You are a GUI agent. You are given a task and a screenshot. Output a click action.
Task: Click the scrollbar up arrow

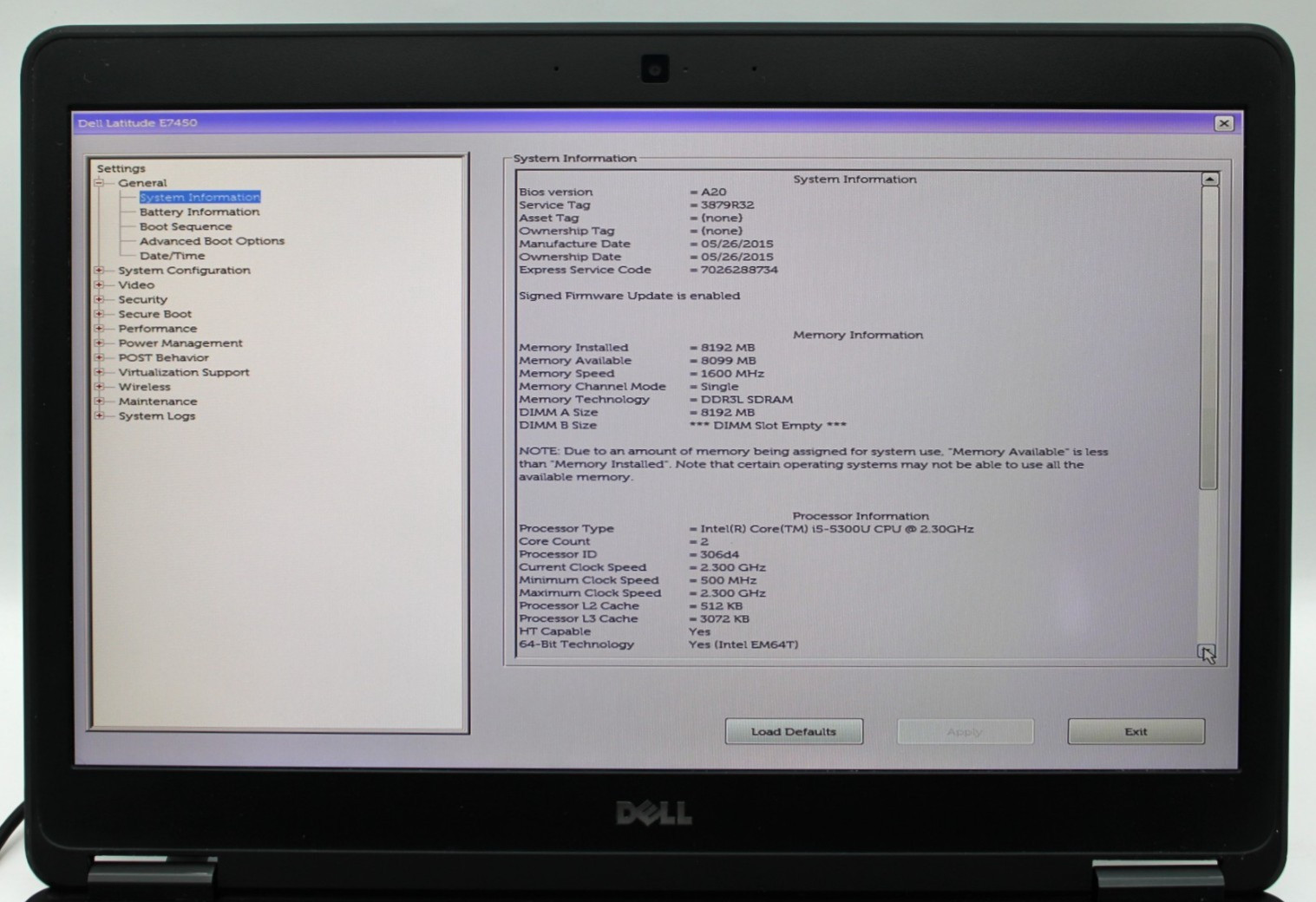point(1209,179)
